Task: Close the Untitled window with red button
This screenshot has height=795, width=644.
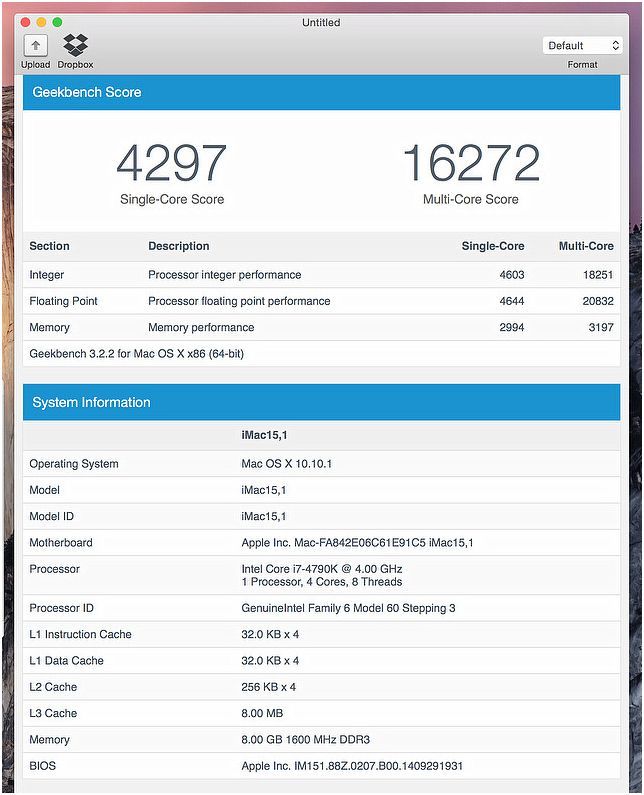Action: click(25, 22)
